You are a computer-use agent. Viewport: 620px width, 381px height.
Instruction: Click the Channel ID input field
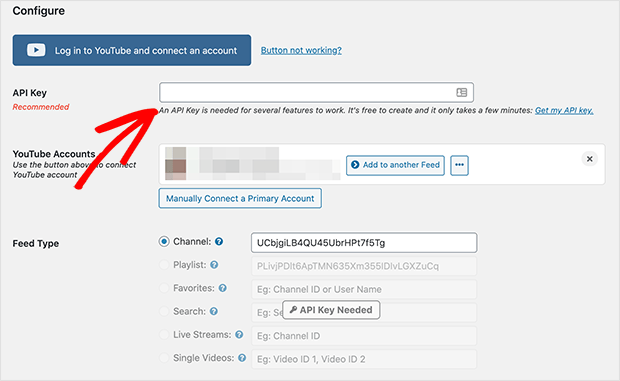364,243
